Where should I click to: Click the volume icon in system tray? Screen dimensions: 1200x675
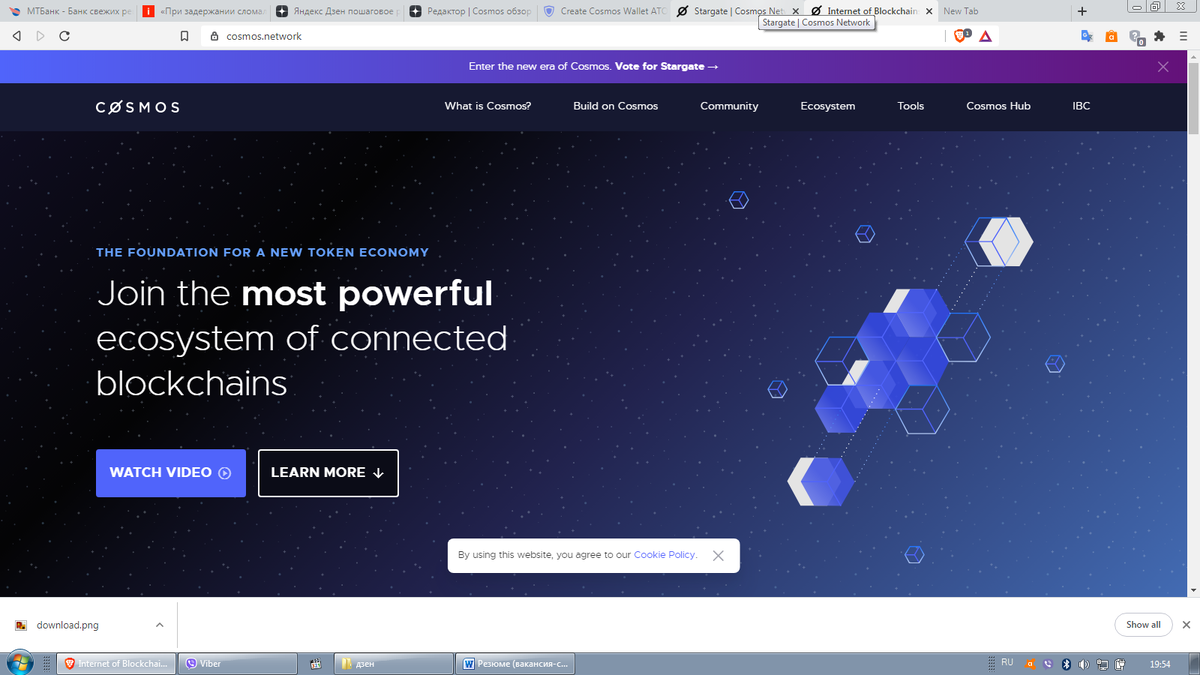[x=1083, y=663]
